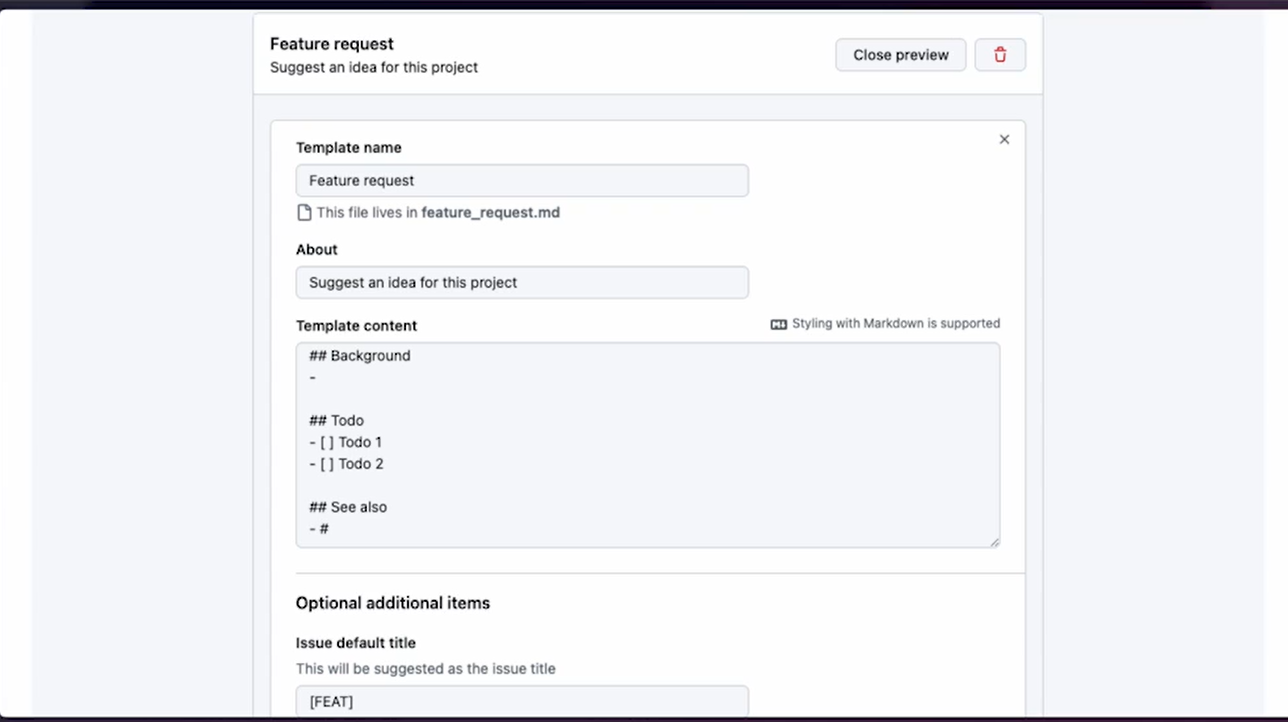Place cursor on the Todo 2 checklist line
This screenshot has height=722, width=1288.
point(346,464)
